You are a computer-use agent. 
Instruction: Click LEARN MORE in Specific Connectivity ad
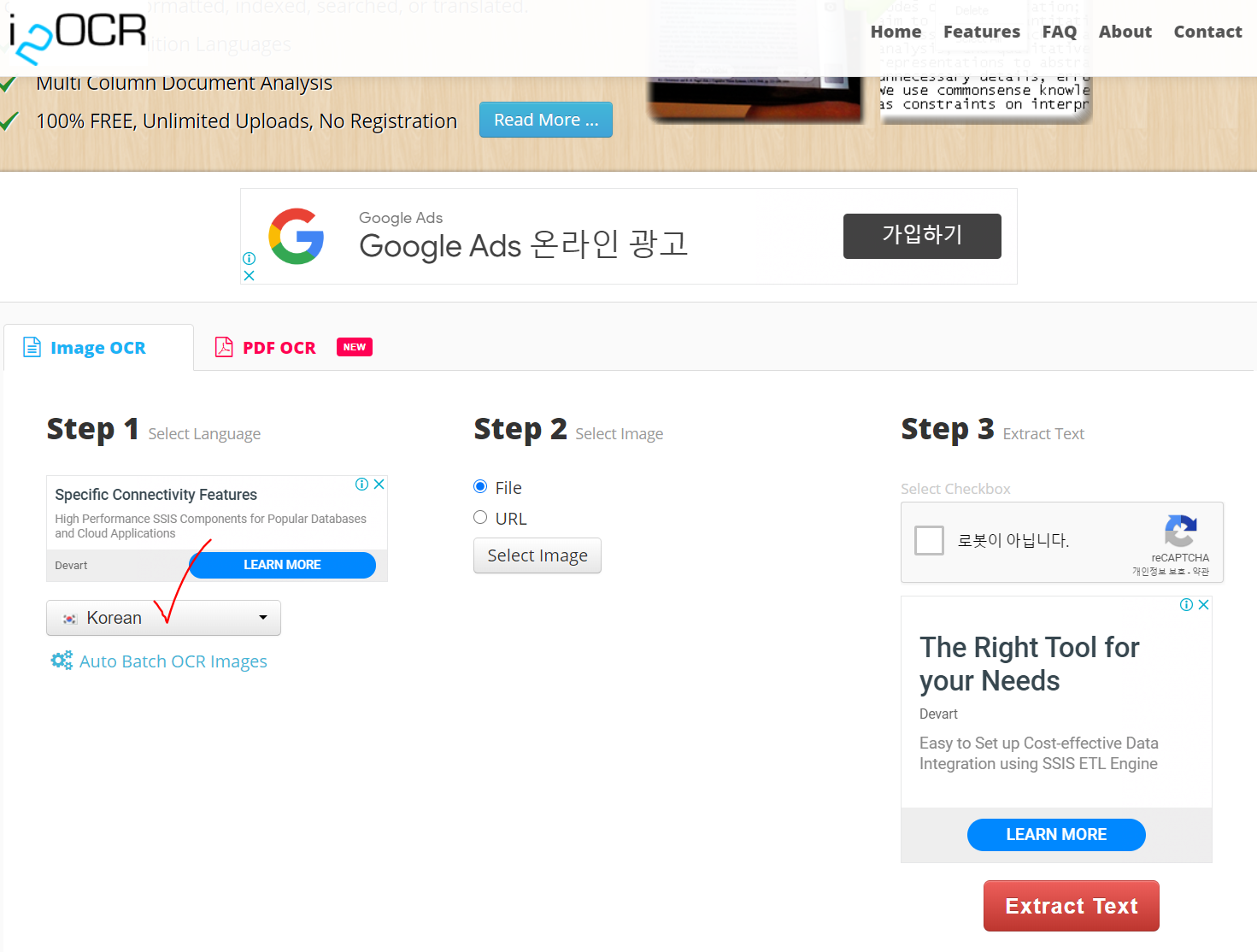pyautogui.click(x=282, y=565)
